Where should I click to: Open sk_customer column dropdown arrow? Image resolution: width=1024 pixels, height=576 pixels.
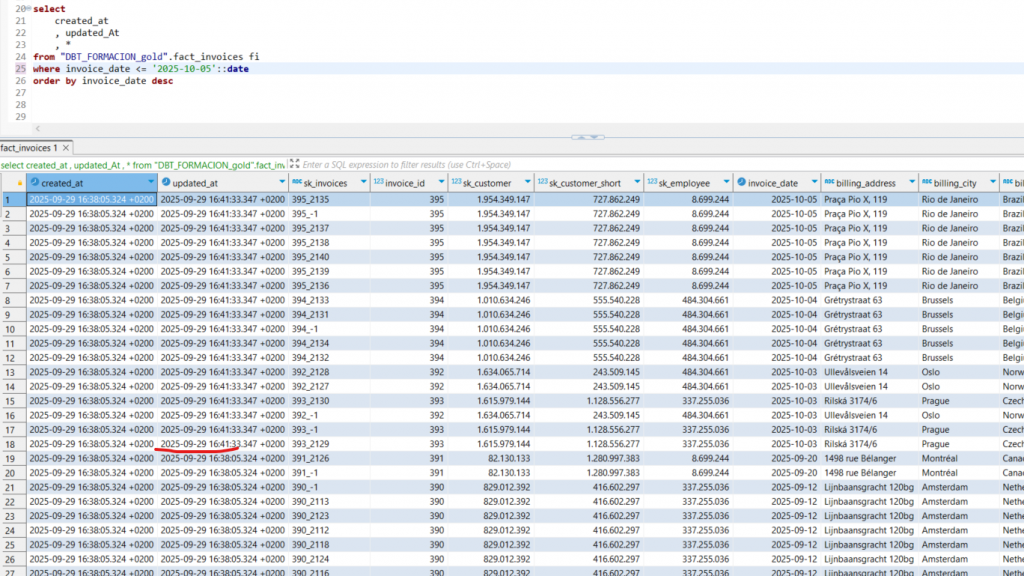pos(529,183)
